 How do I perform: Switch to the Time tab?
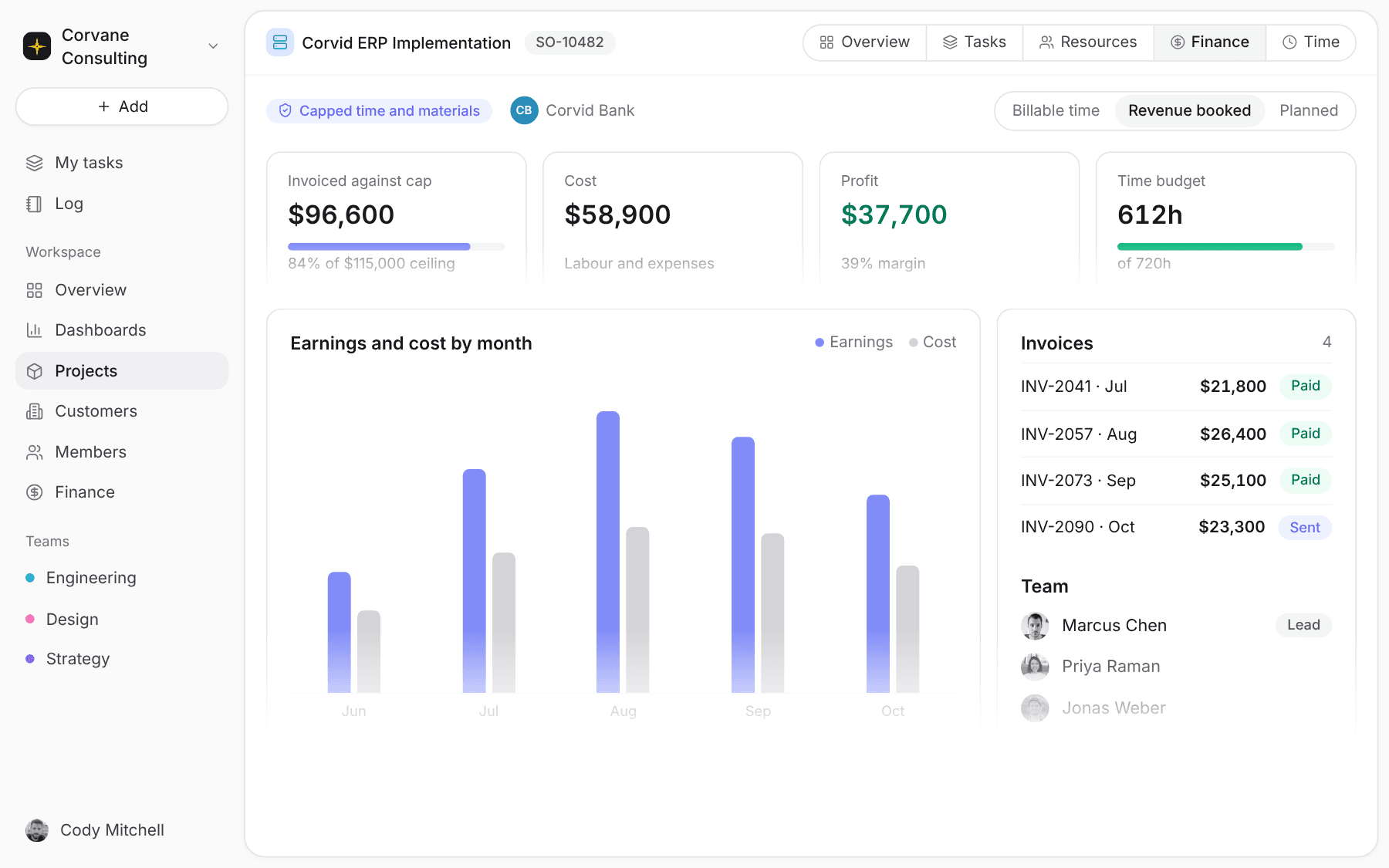(x=1311, y=42)
